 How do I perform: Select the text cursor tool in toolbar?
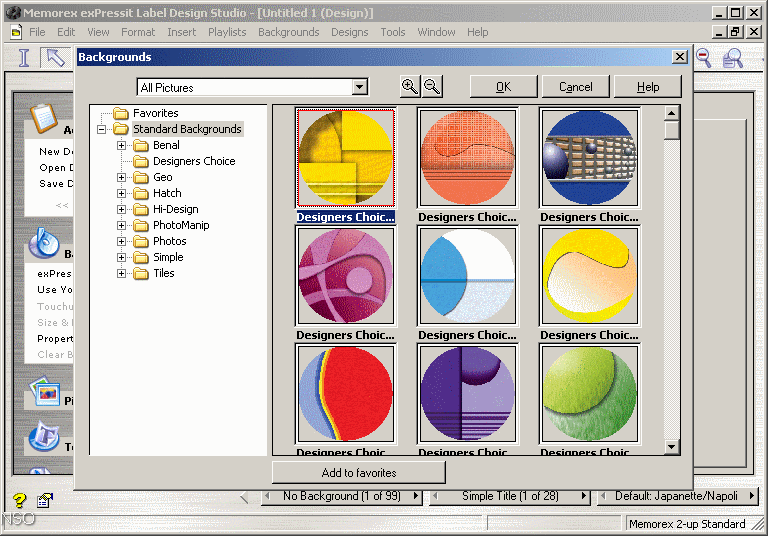tap(24, 58)
